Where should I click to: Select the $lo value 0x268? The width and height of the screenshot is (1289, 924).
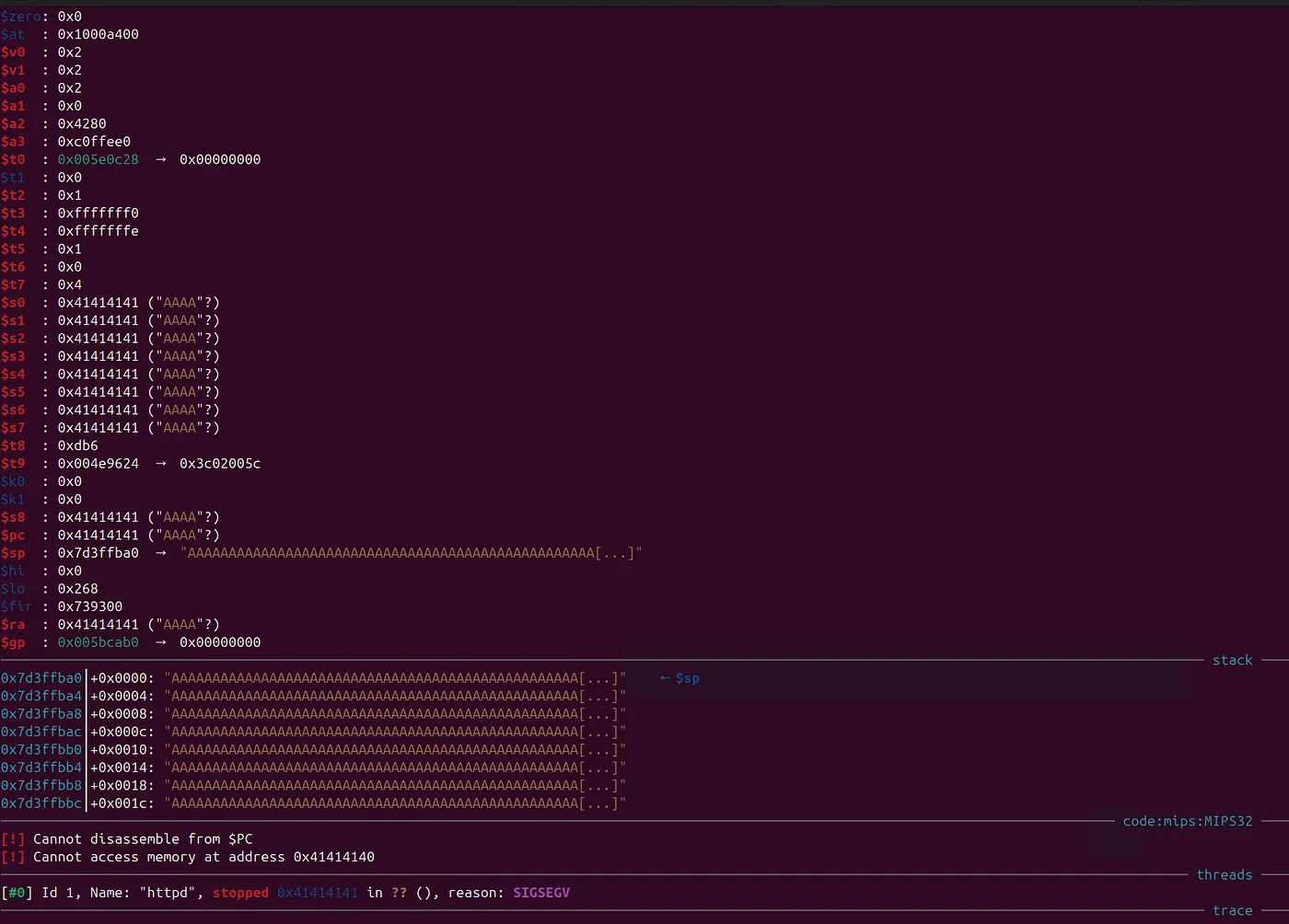(x=78, y=589)
